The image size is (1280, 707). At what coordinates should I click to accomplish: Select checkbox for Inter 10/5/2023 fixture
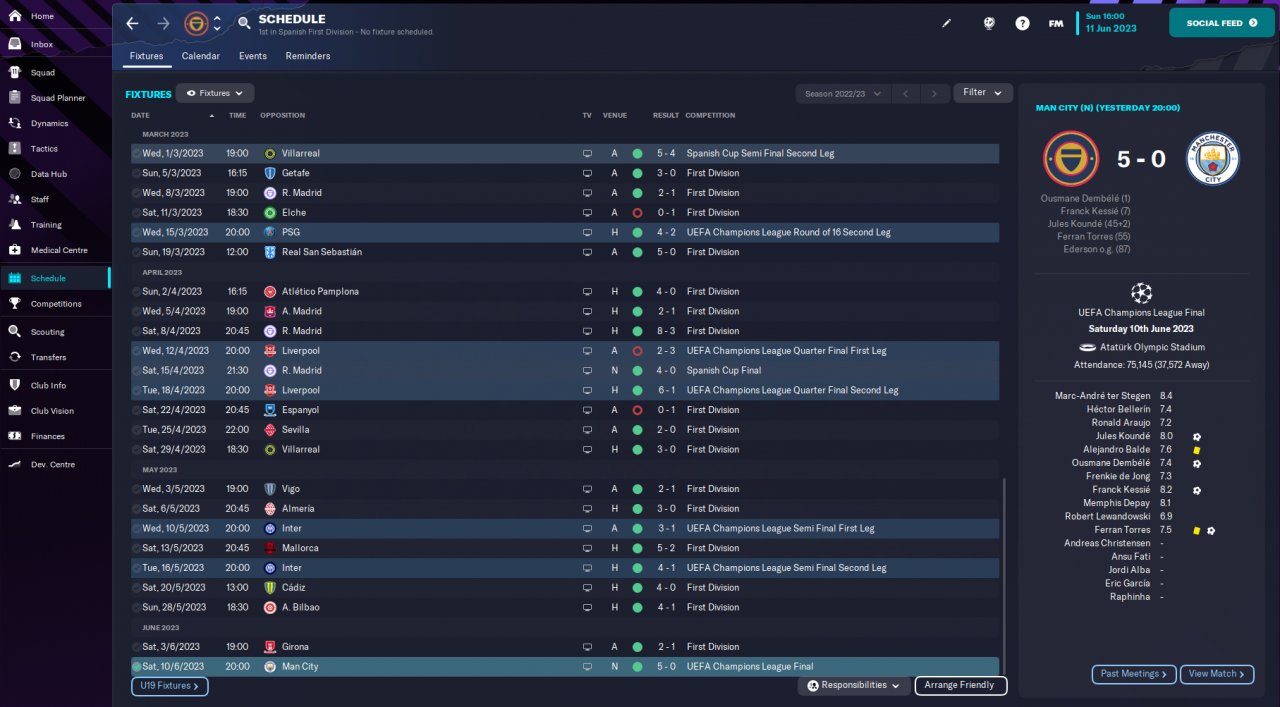coord(136,528)
